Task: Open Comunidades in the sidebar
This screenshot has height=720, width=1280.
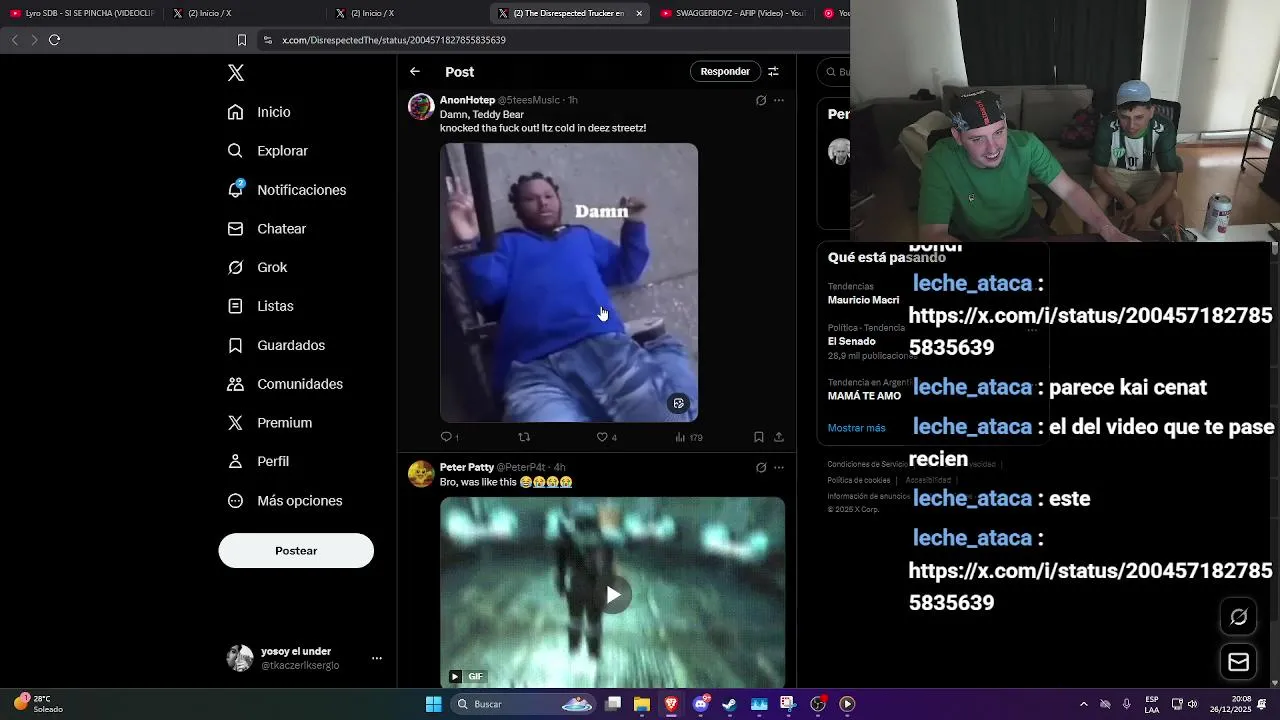Action: (286, 385)
